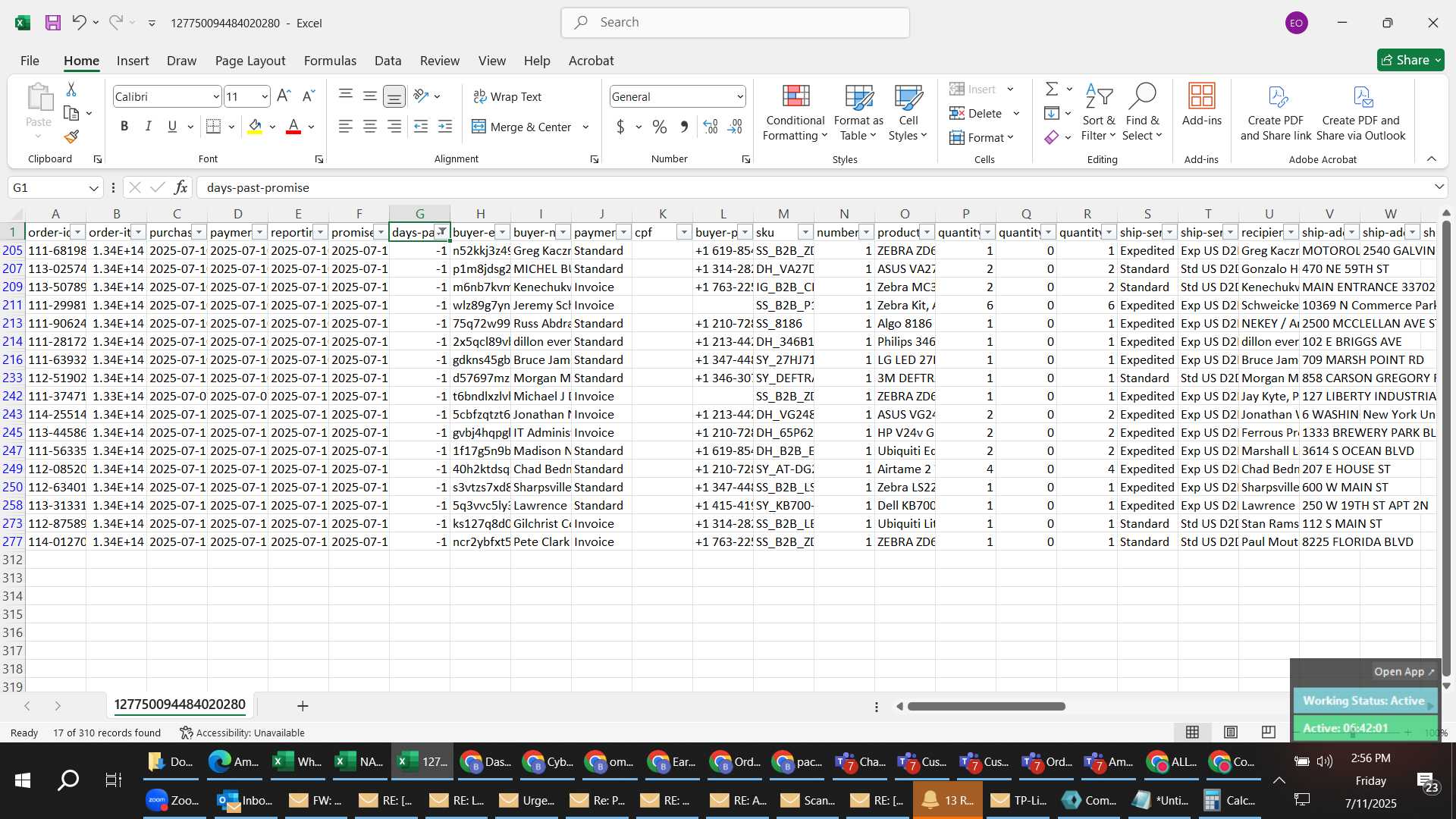
Task: Open Format as Table dropdown
Action: click(858, 112)
